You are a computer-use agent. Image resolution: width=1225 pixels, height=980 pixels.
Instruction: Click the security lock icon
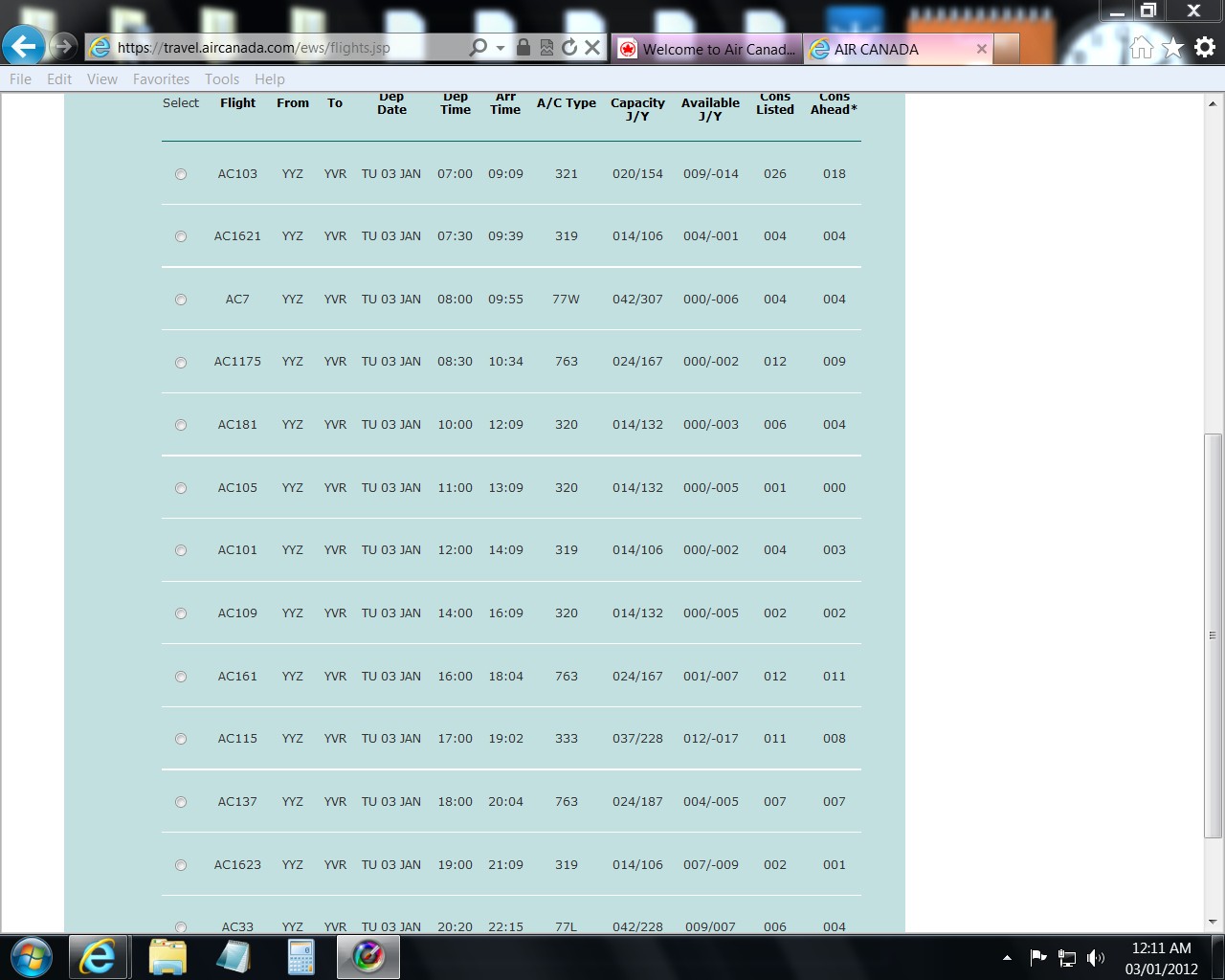[x=523, y=47]
